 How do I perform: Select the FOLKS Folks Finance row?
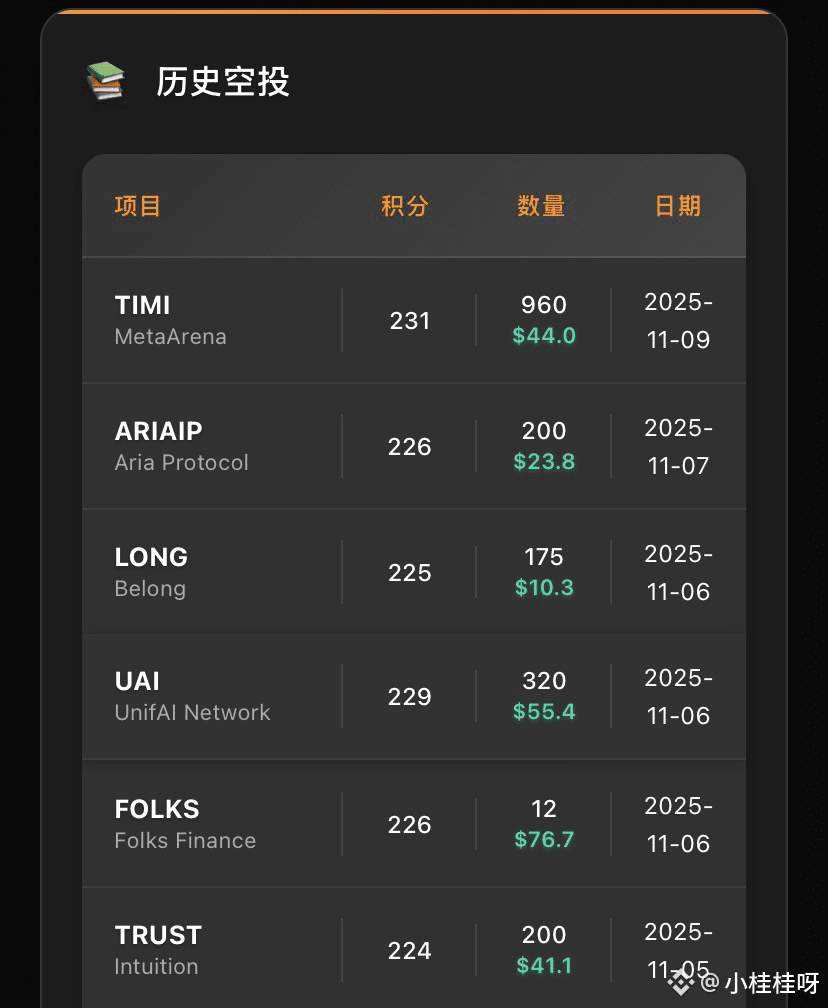tap(414, 824)
